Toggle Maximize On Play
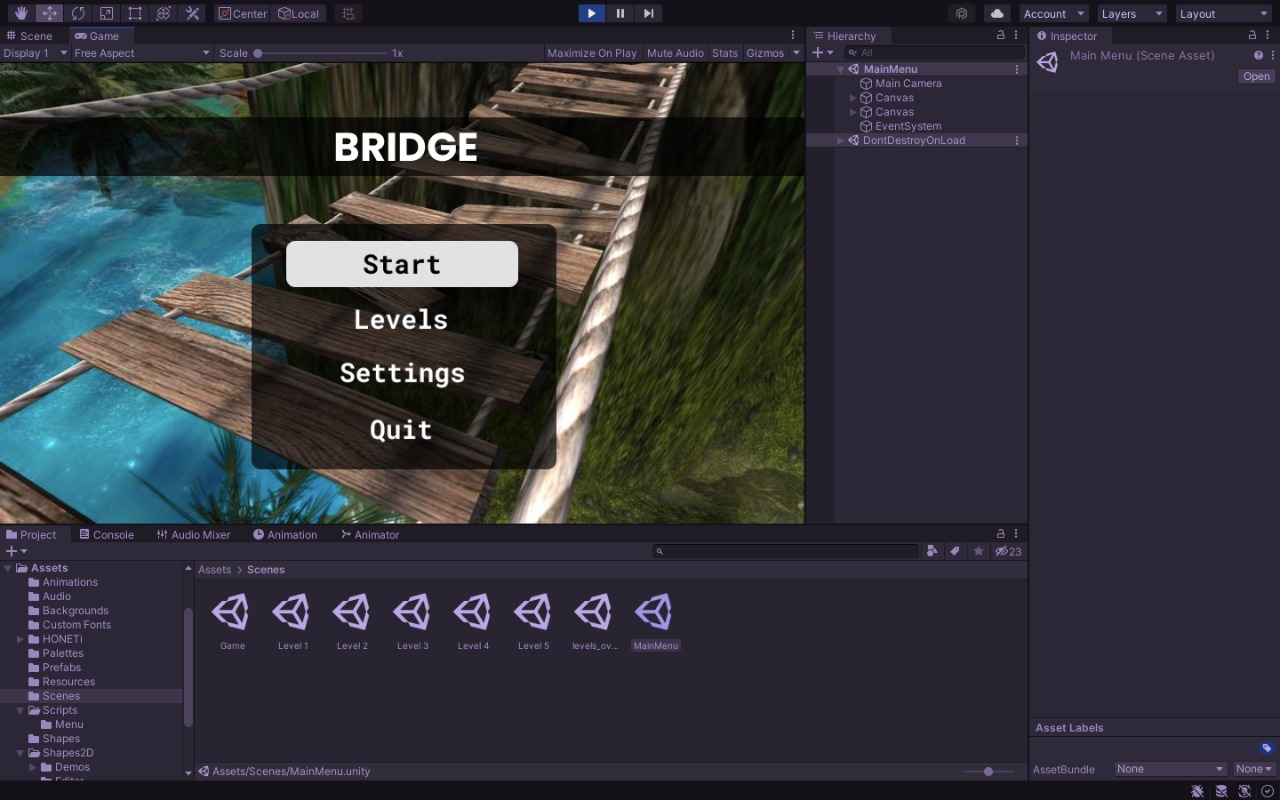 point(592,53)
